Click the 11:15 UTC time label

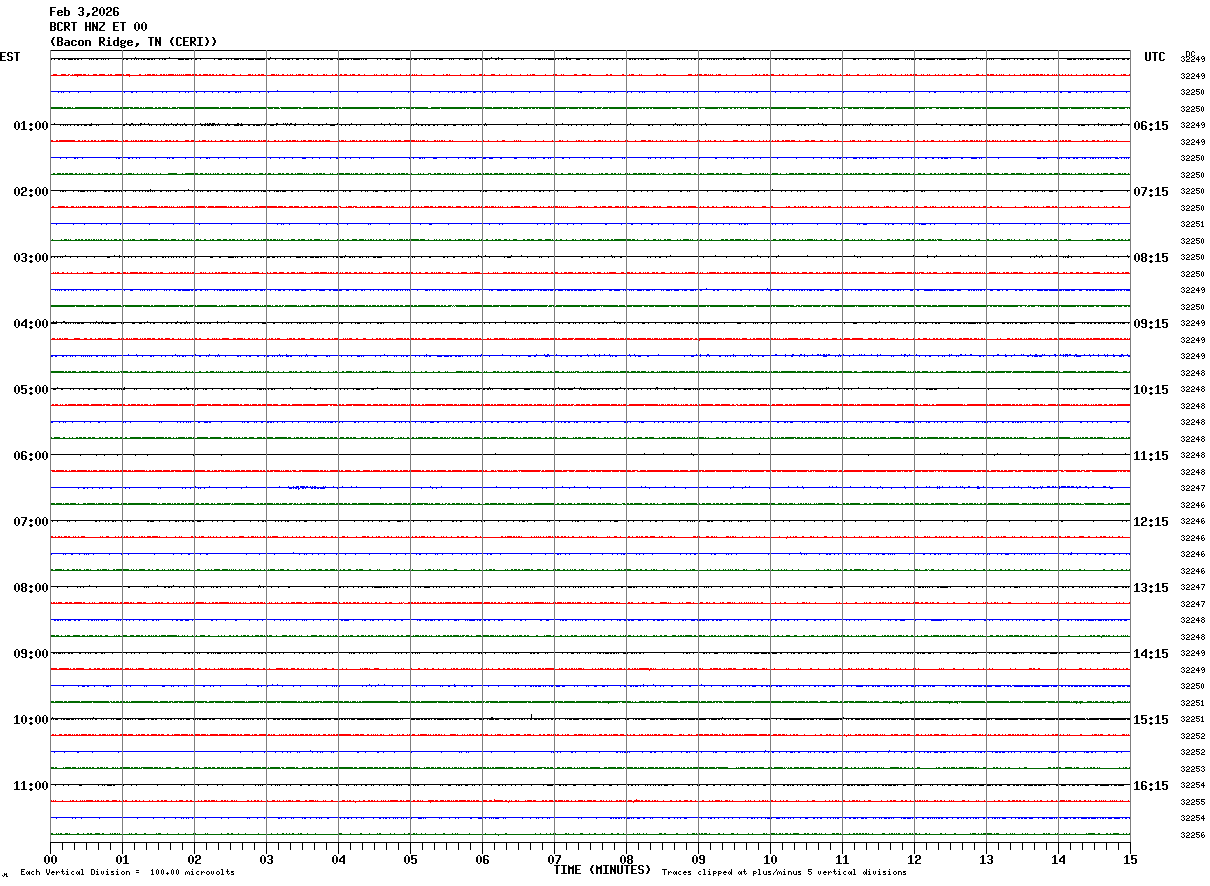click(1151, 456)
